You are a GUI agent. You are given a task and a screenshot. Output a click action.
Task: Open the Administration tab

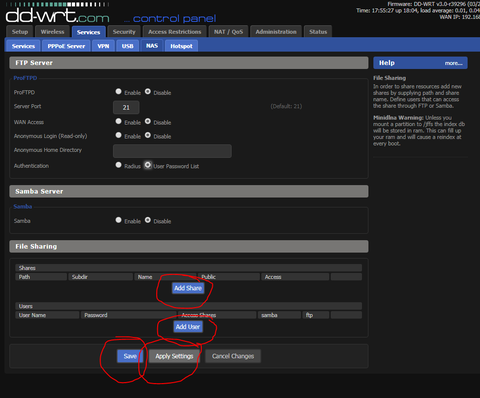point(276,32)
